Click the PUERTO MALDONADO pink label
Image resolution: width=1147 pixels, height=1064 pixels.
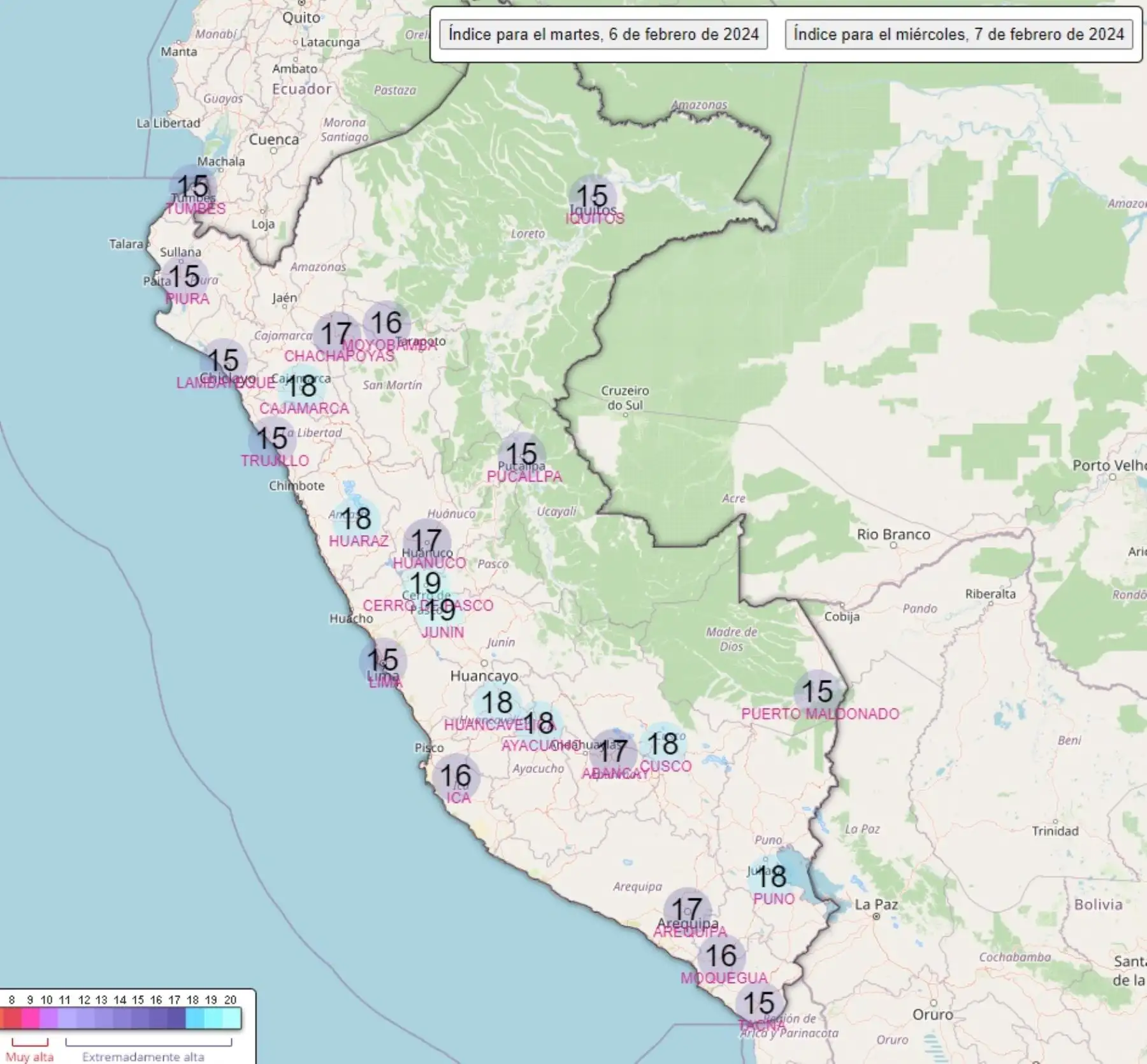[820, 714]
